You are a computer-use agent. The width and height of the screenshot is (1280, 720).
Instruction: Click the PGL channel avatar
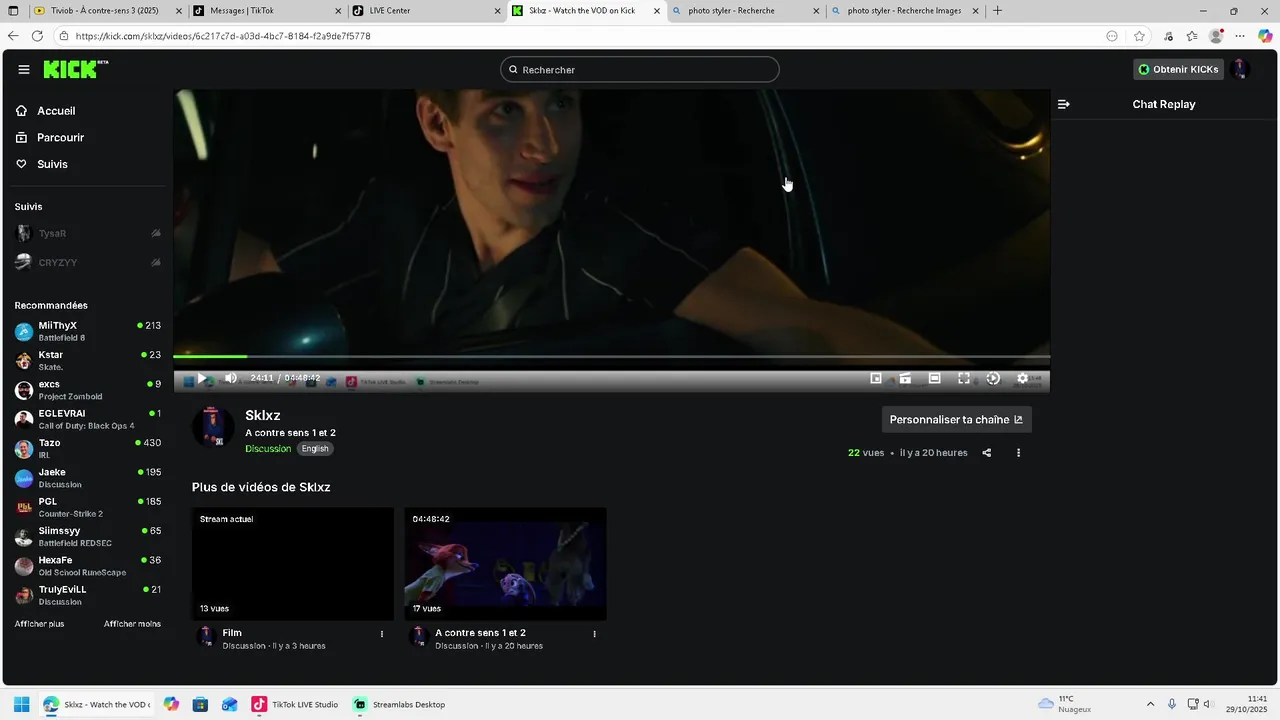24,507
